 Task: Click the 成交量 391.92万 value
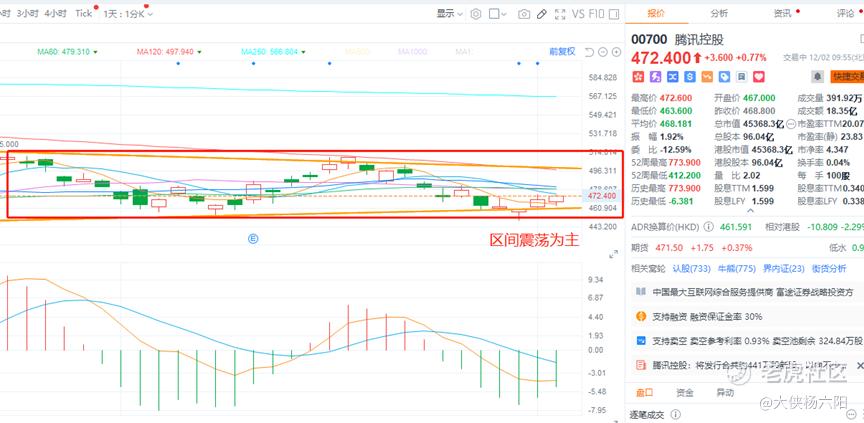coord(845,98)
